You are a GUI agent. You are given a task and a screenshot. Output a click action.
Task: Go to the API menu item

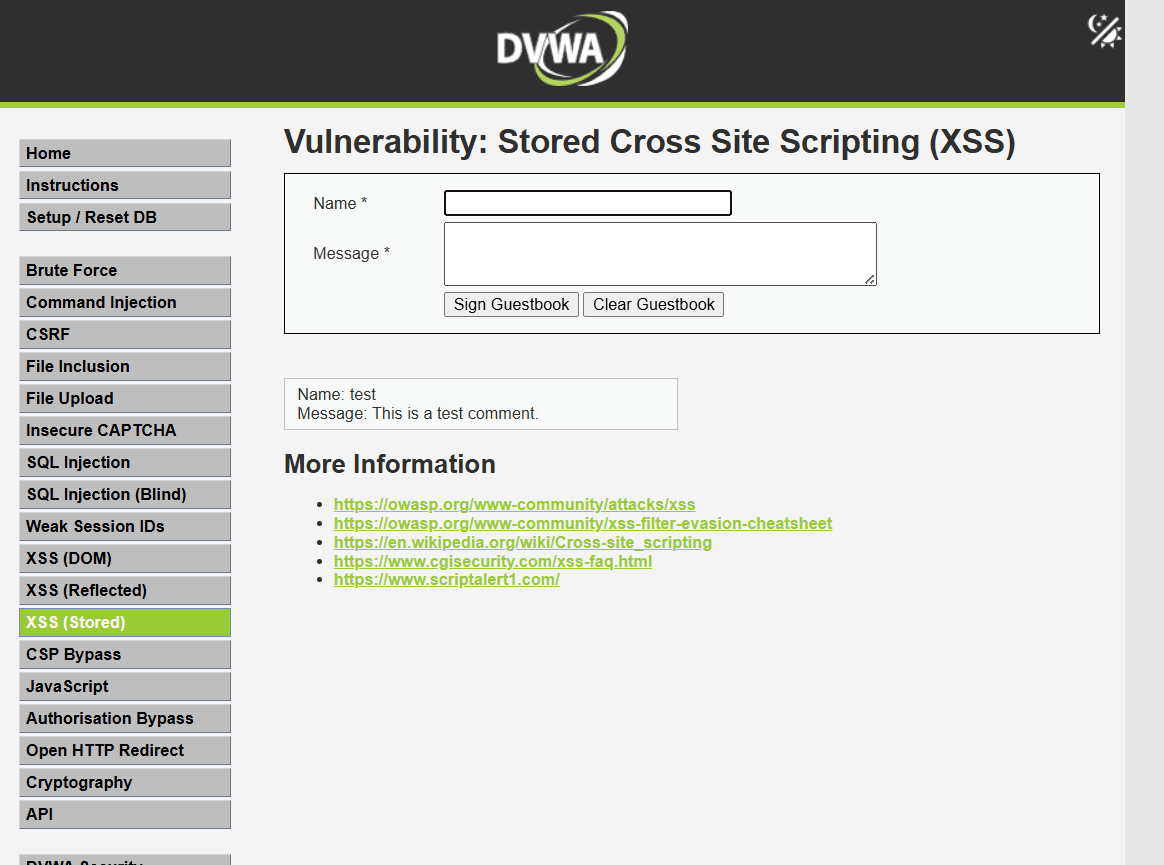125,814
